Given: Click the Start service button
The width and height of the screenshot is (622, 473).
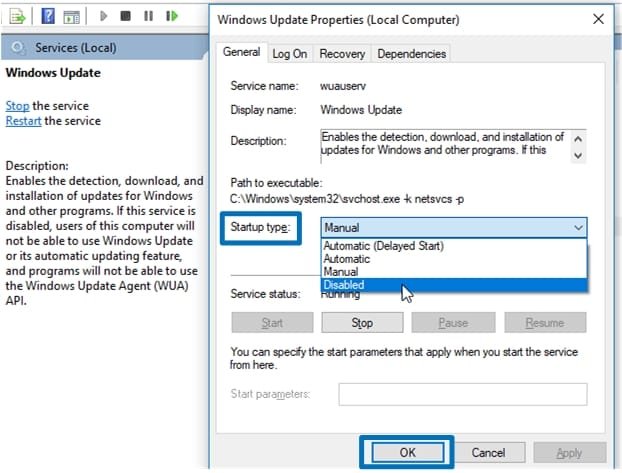Looking at the screenshot, I should (272, 323).
